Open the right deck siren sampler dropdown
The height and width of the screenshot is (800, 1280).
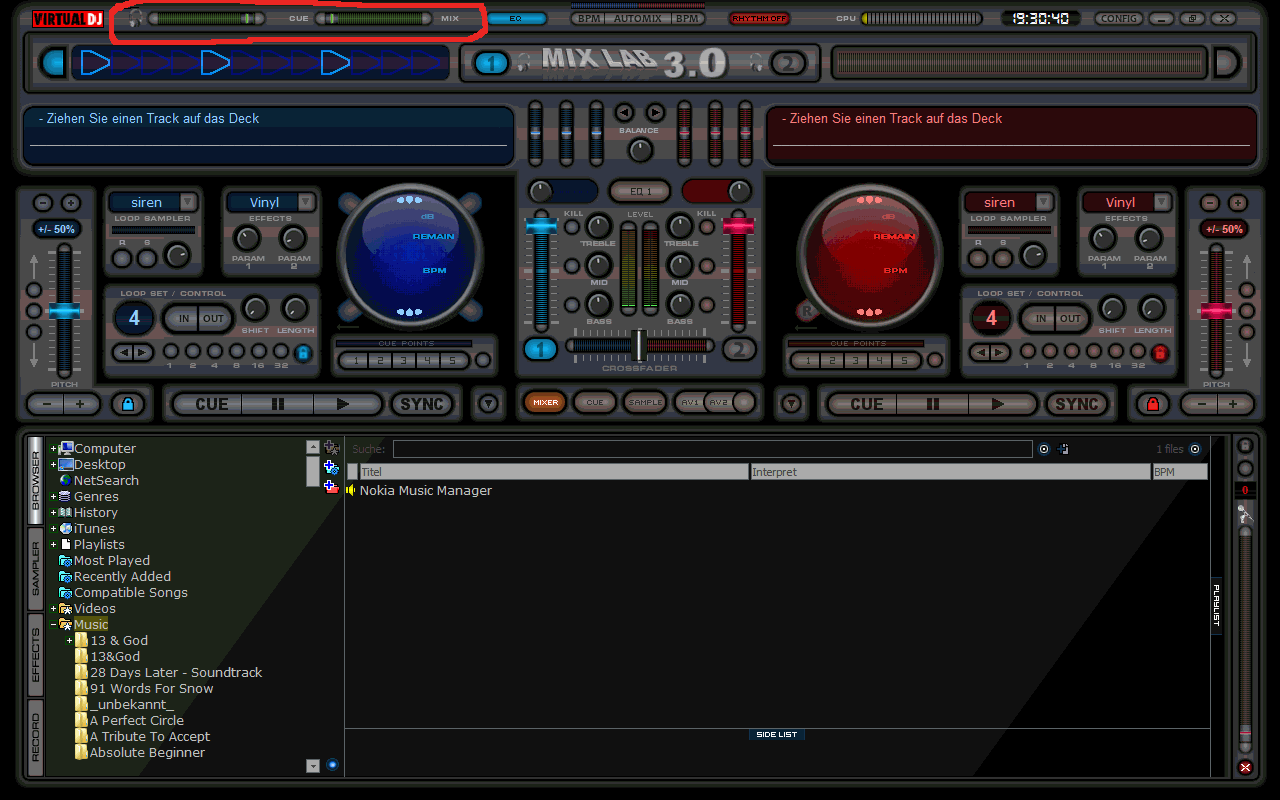tap(1044, 202)
